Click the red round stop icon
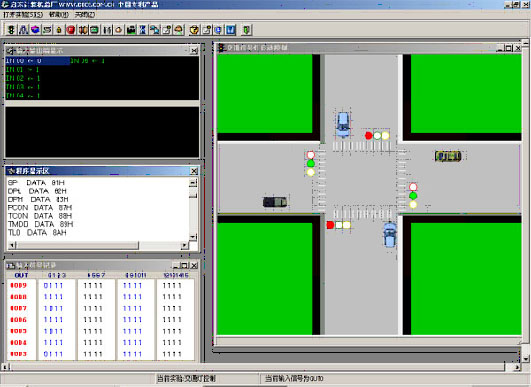This screenshot has height=387, width=531. pyautogui.click(x=71, y=30)
